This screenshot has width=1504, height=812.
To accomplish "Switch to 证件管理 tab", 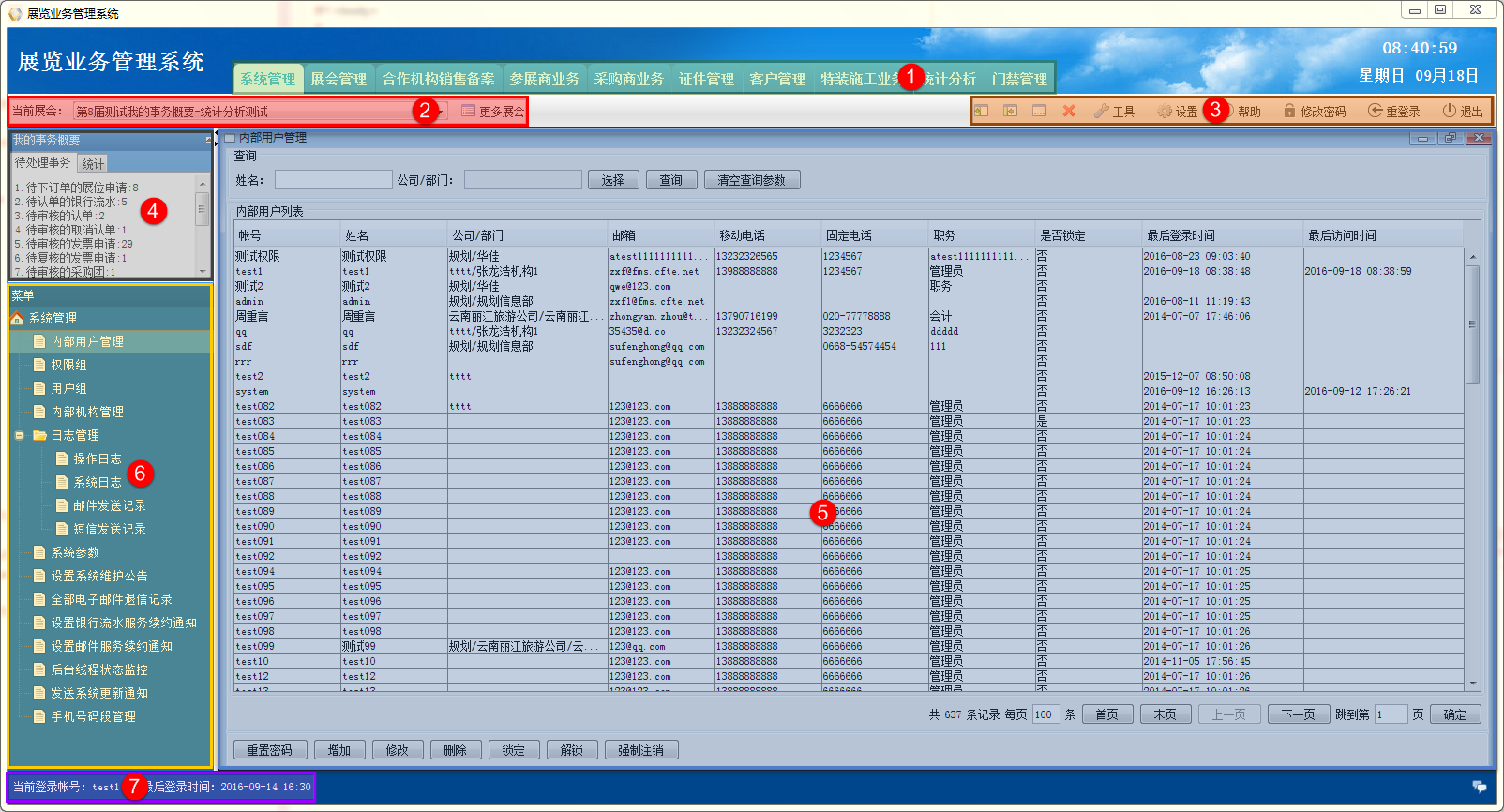I will tap(707, 79).
